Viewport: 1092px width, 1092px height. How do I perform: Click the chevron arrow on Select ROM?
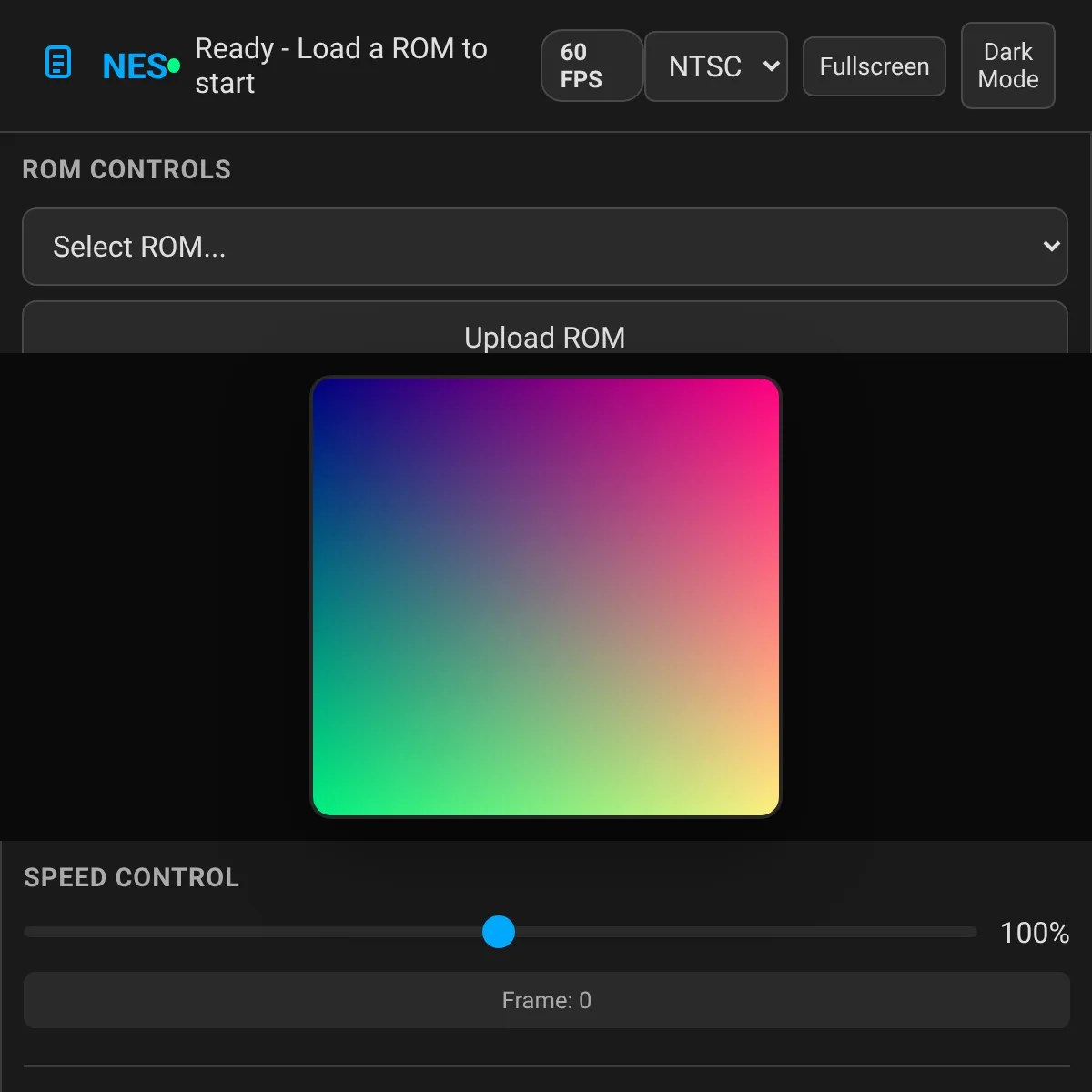coord(1051,247)
